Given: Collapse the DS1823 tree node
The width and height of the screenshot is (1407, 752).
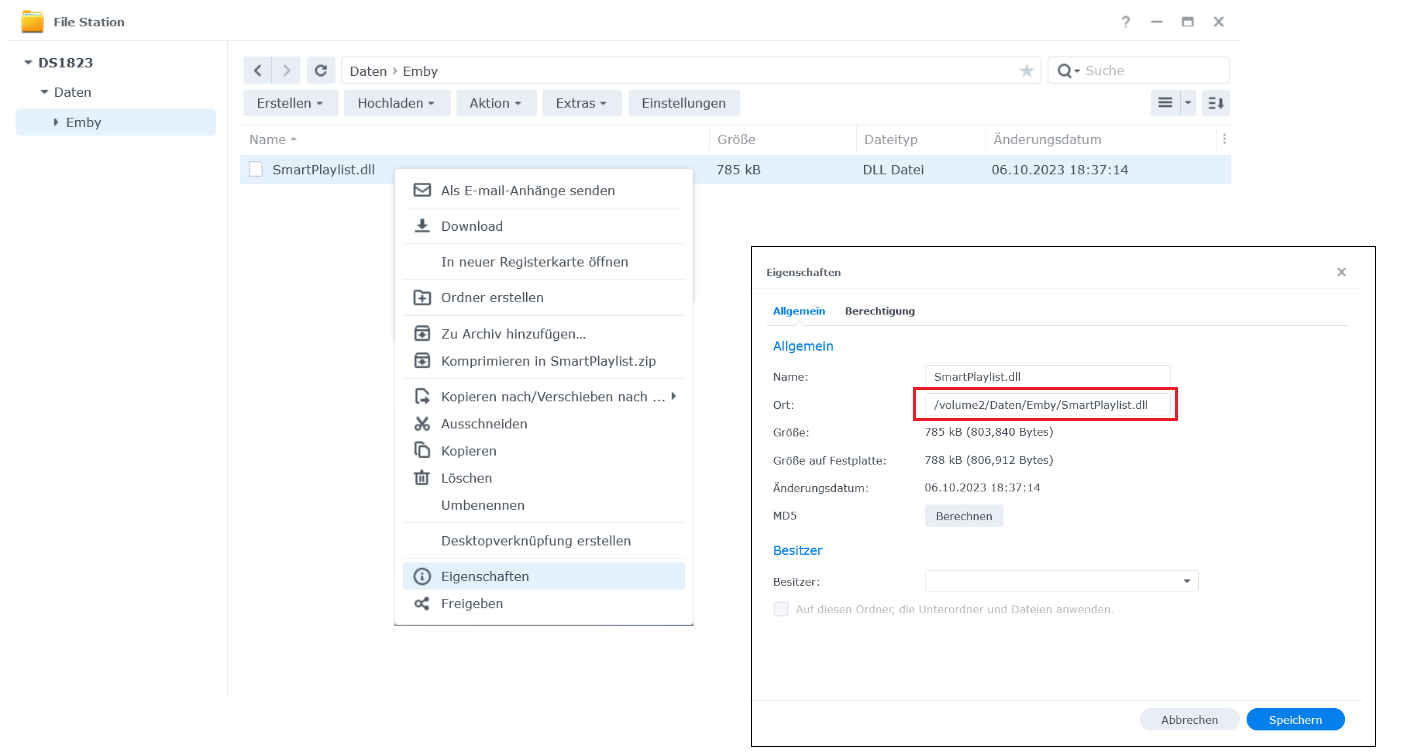Looking at the screenshot, I should tap(28, 63).
